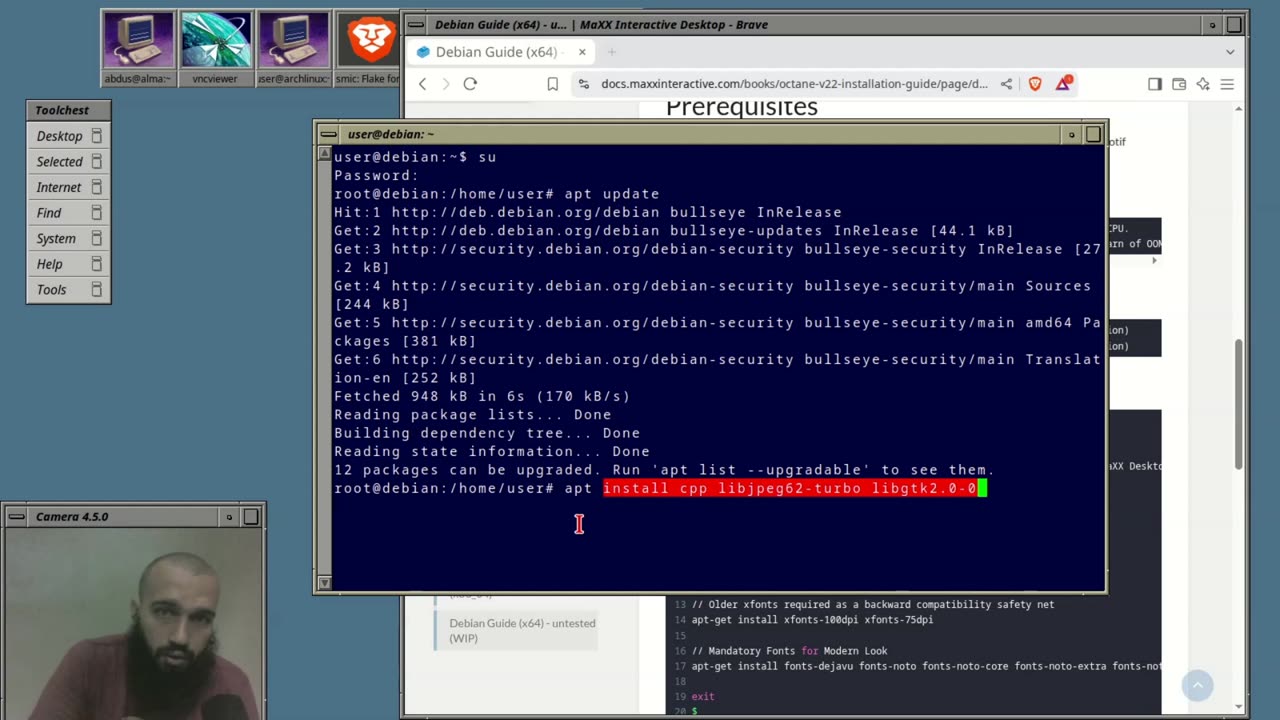1280x720 pixels.
Task: Click the 'apt-get install xfonts-100dpi xfonts-75dpi' line
Action: pyautogui.click(x=812, y=620)
